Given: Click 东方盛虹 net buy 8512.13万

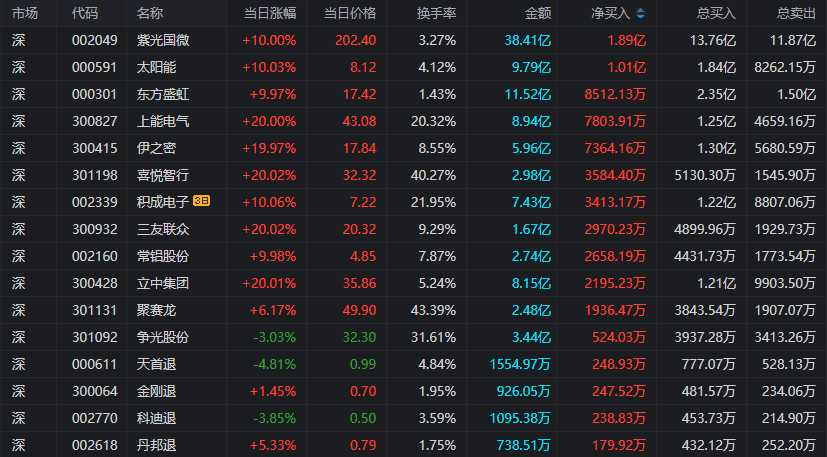Looking at the screenshot, I should (x=615, y=94).
